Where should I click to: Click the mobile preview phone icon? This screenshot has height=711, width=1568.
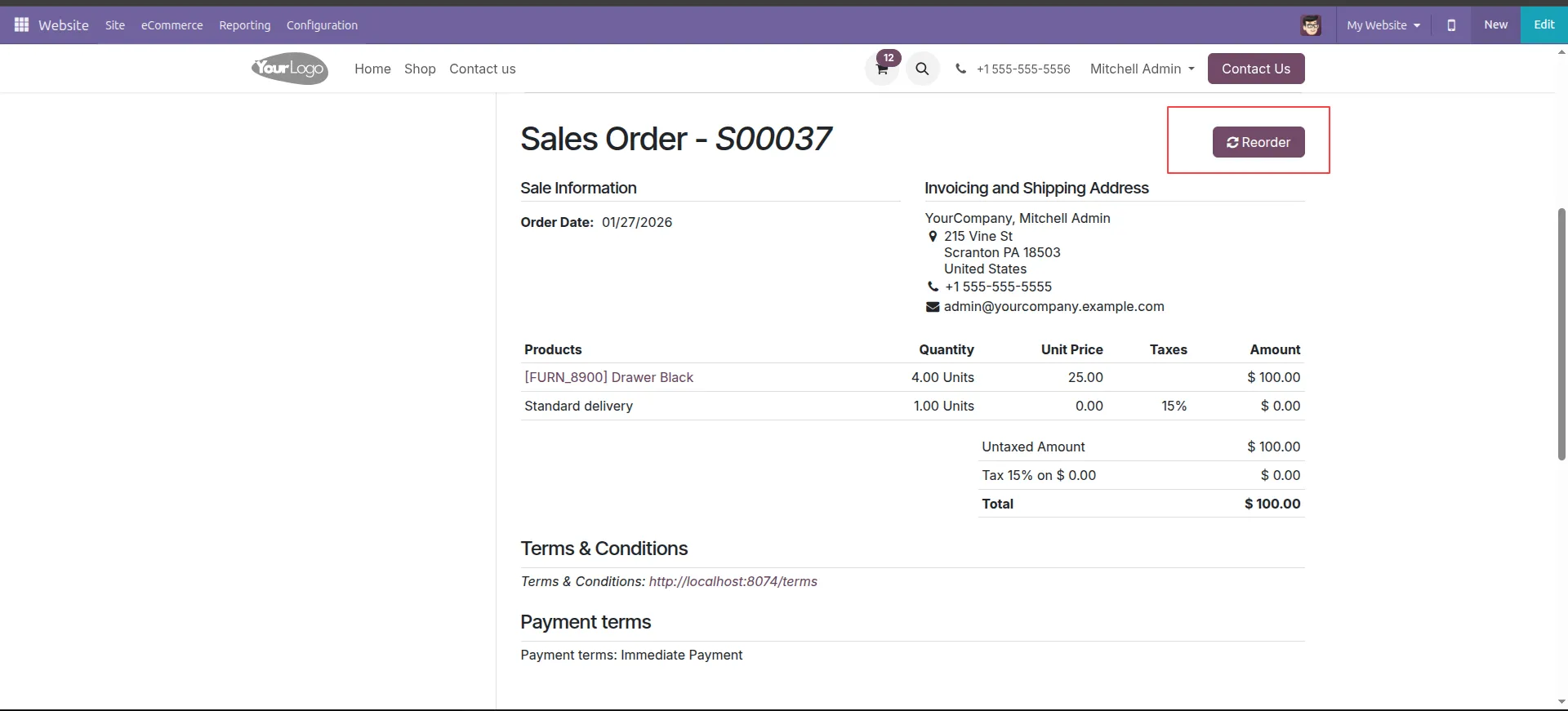coord(1450,25)
